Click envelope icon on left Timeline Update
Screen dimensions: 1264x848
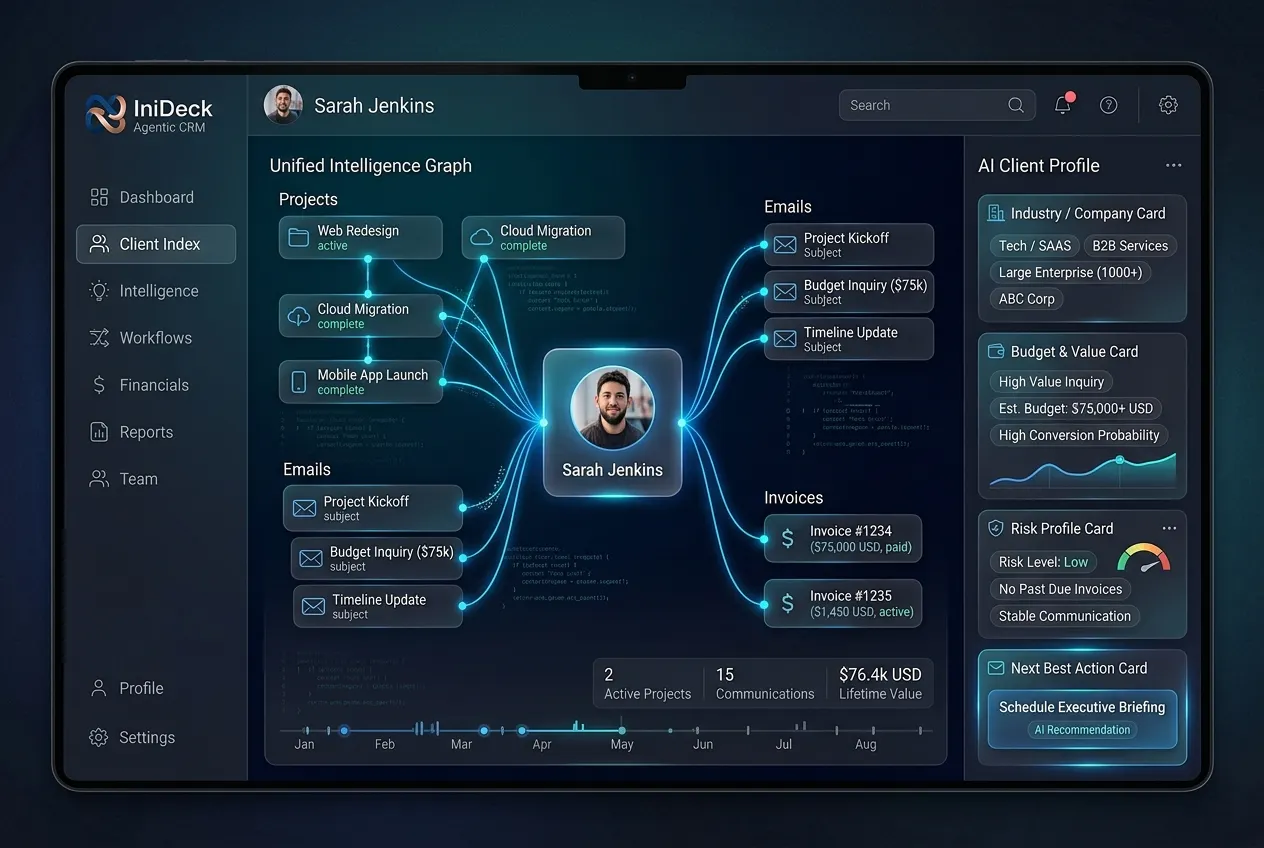point(314,606)
